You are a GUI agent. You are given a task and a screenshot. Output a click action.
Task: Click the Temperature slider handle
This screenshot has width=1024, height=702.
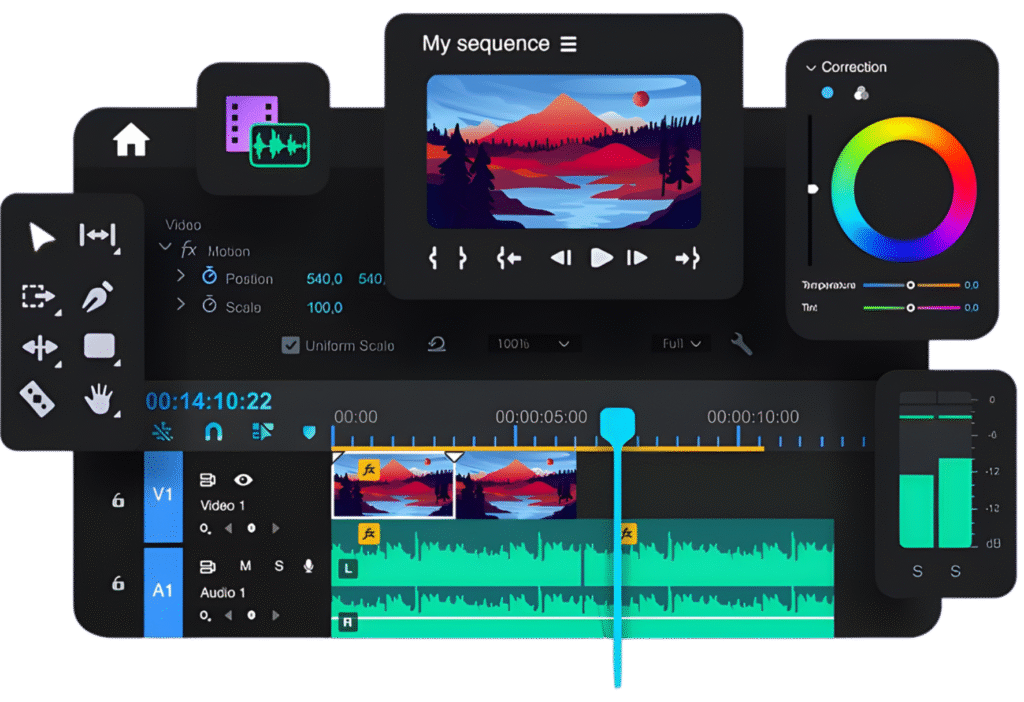tap(910, 285)
